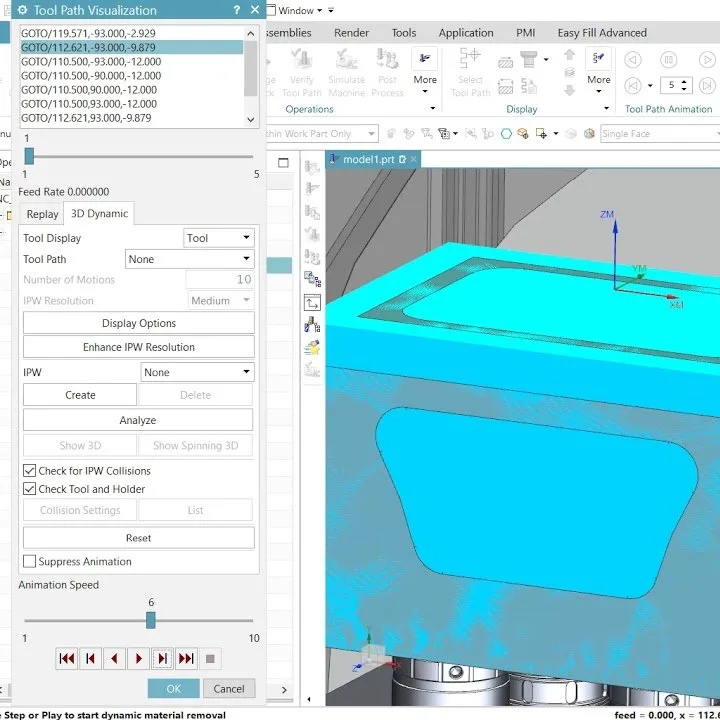Click the Display Options button
The height and width of the screenshot is (720, 720).
point(139,323)
